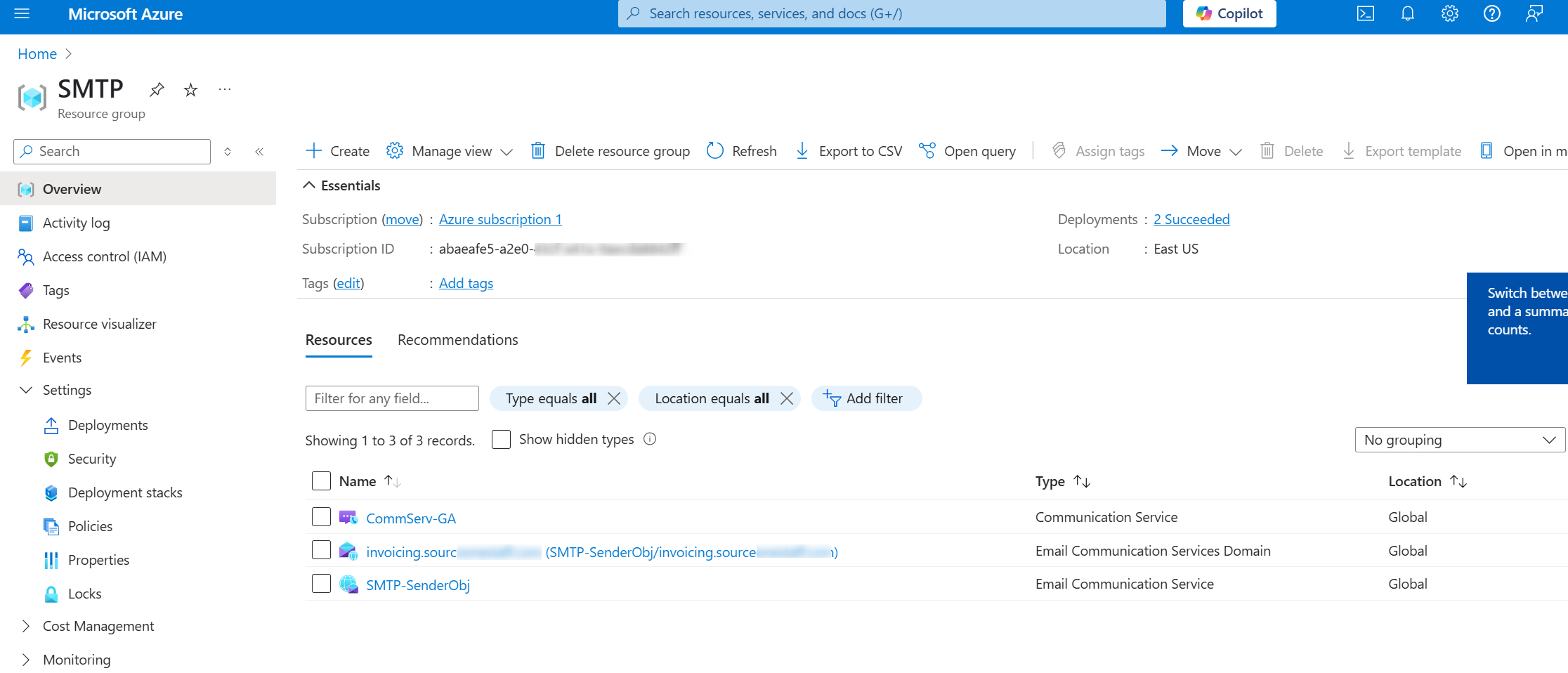Check the CommServ-GA row checkbox
Screen dimensions: 1568x673
[321, 516]
